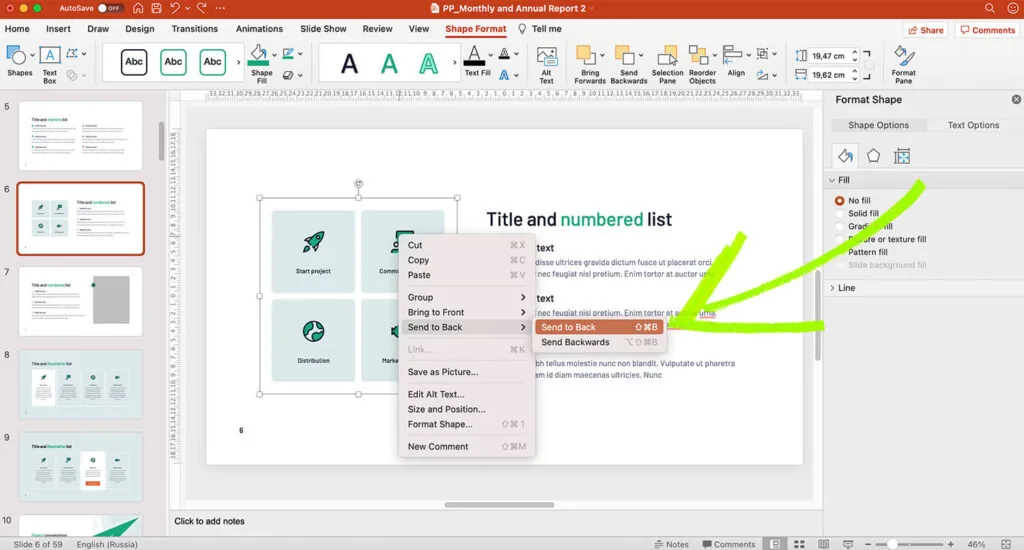Toggle Notes in status bar
The image size is (1024, 550).
click(672, 544)
